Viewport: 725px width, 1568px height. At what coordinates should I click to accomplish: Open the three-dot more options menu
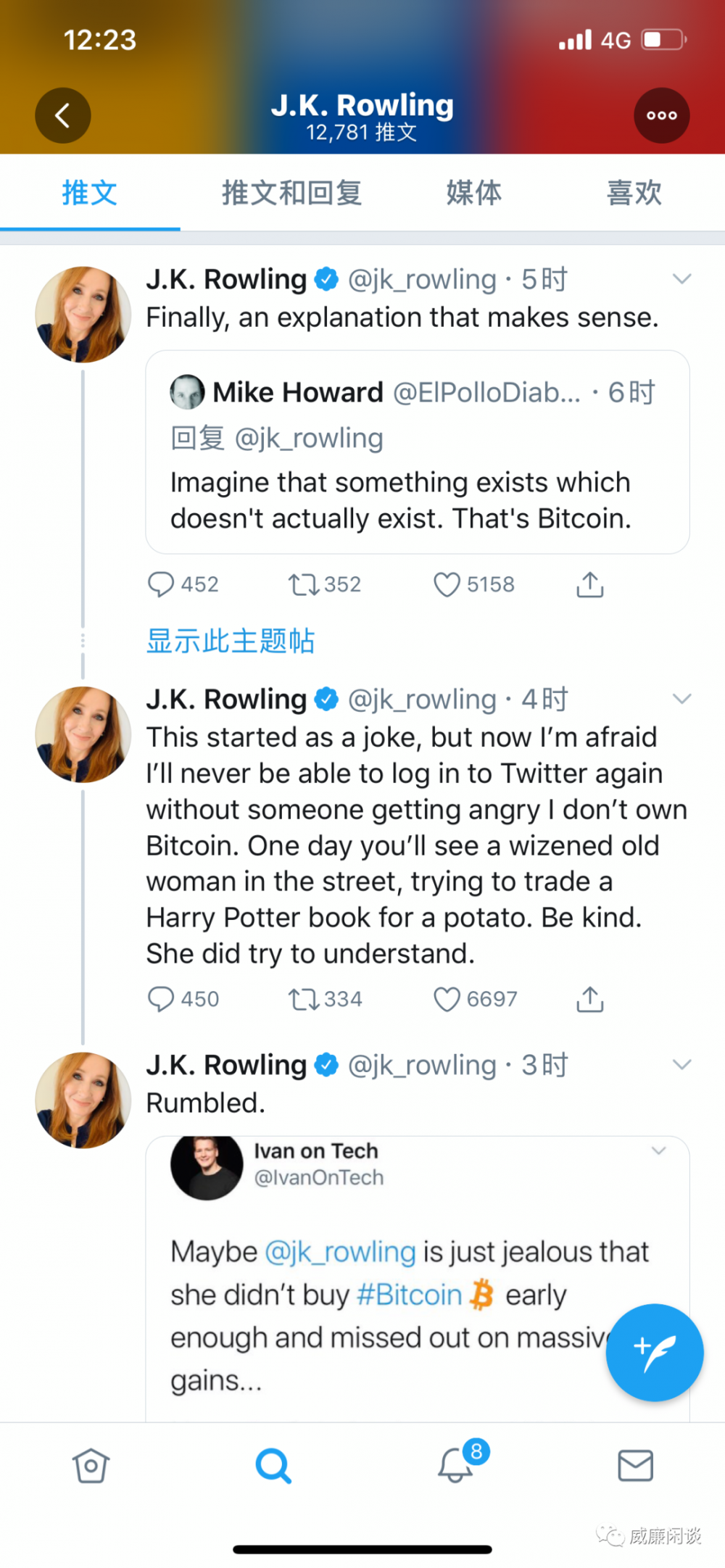pyautogui.click(x=661, y=115)
